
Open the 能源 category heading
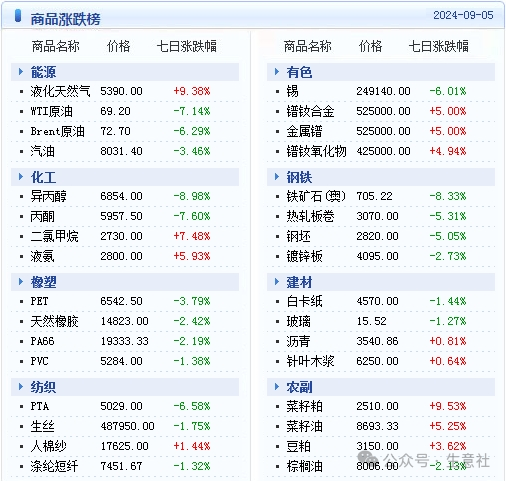tap(43, 72)
